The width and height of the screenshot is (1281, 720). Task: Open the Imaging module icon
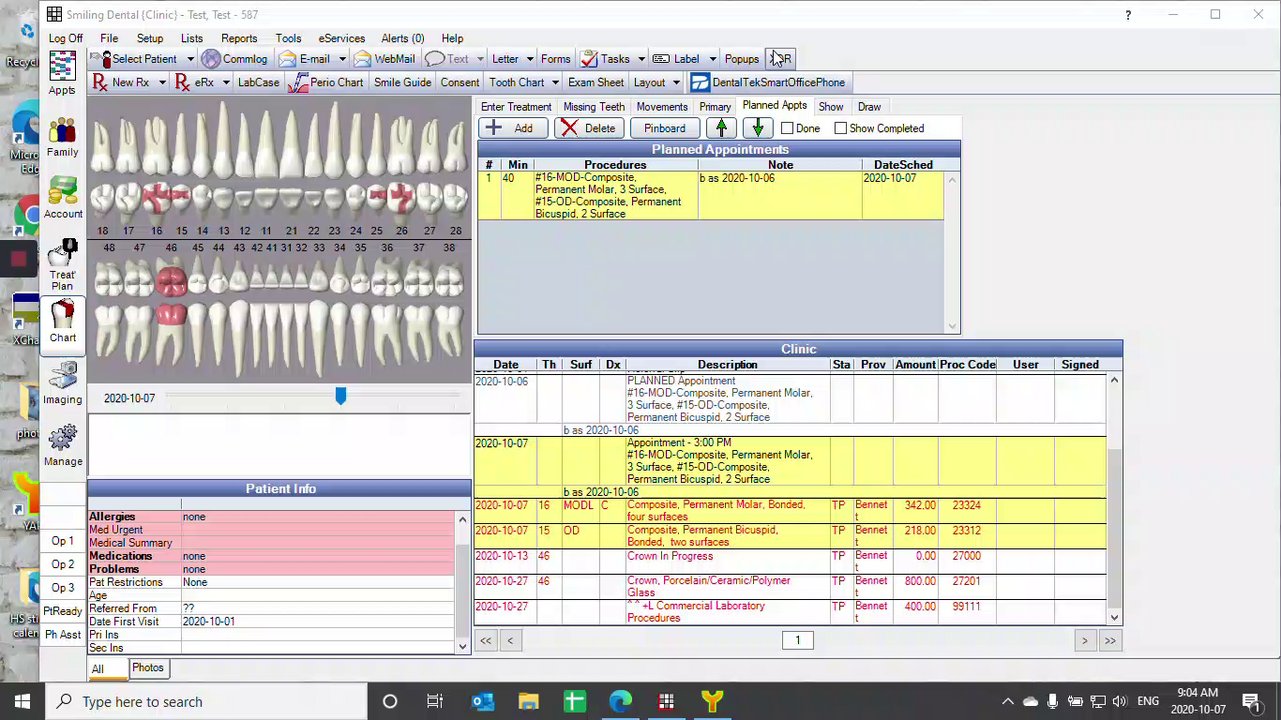pyautogui.click(x=62, y=382)
